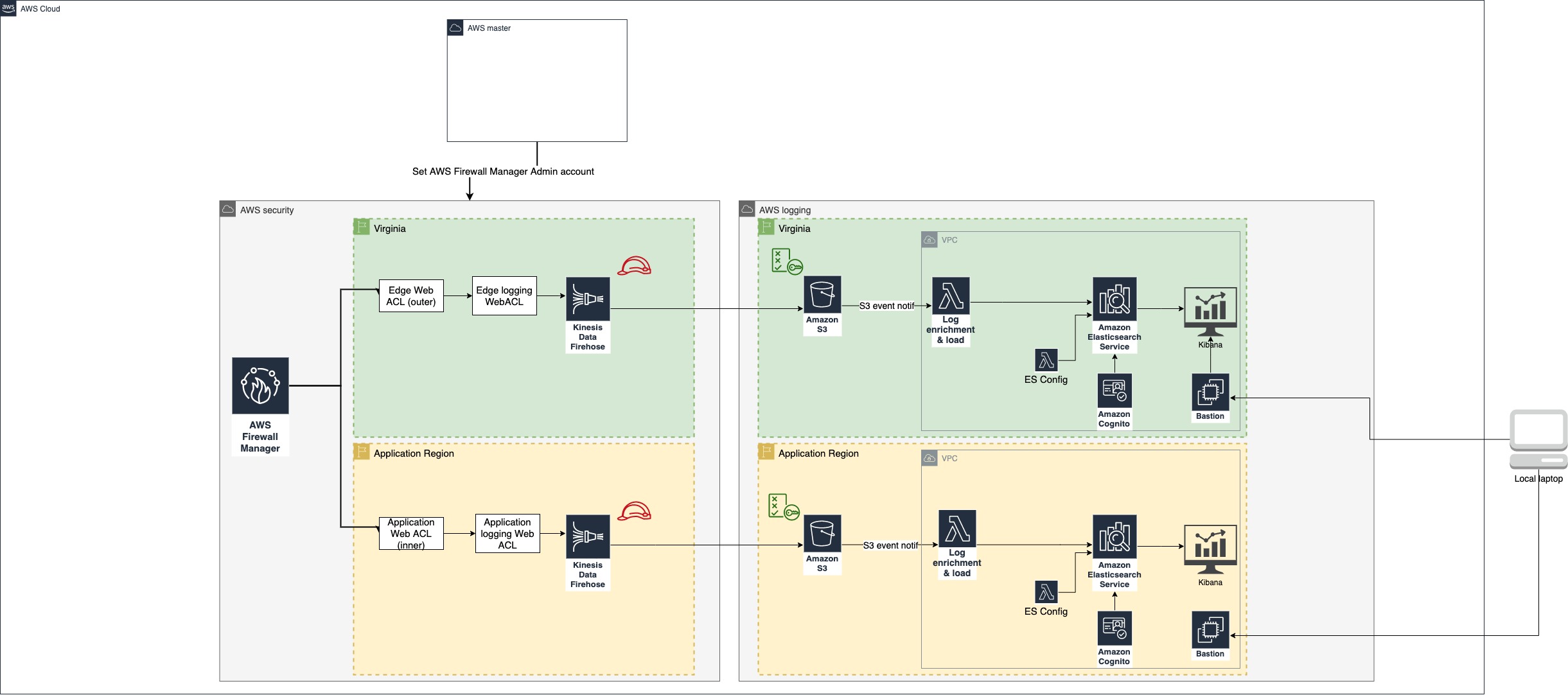Select the Kibana monitor icon in Application Region VPC
The image size is (1568, 695).
[1210, 549]
